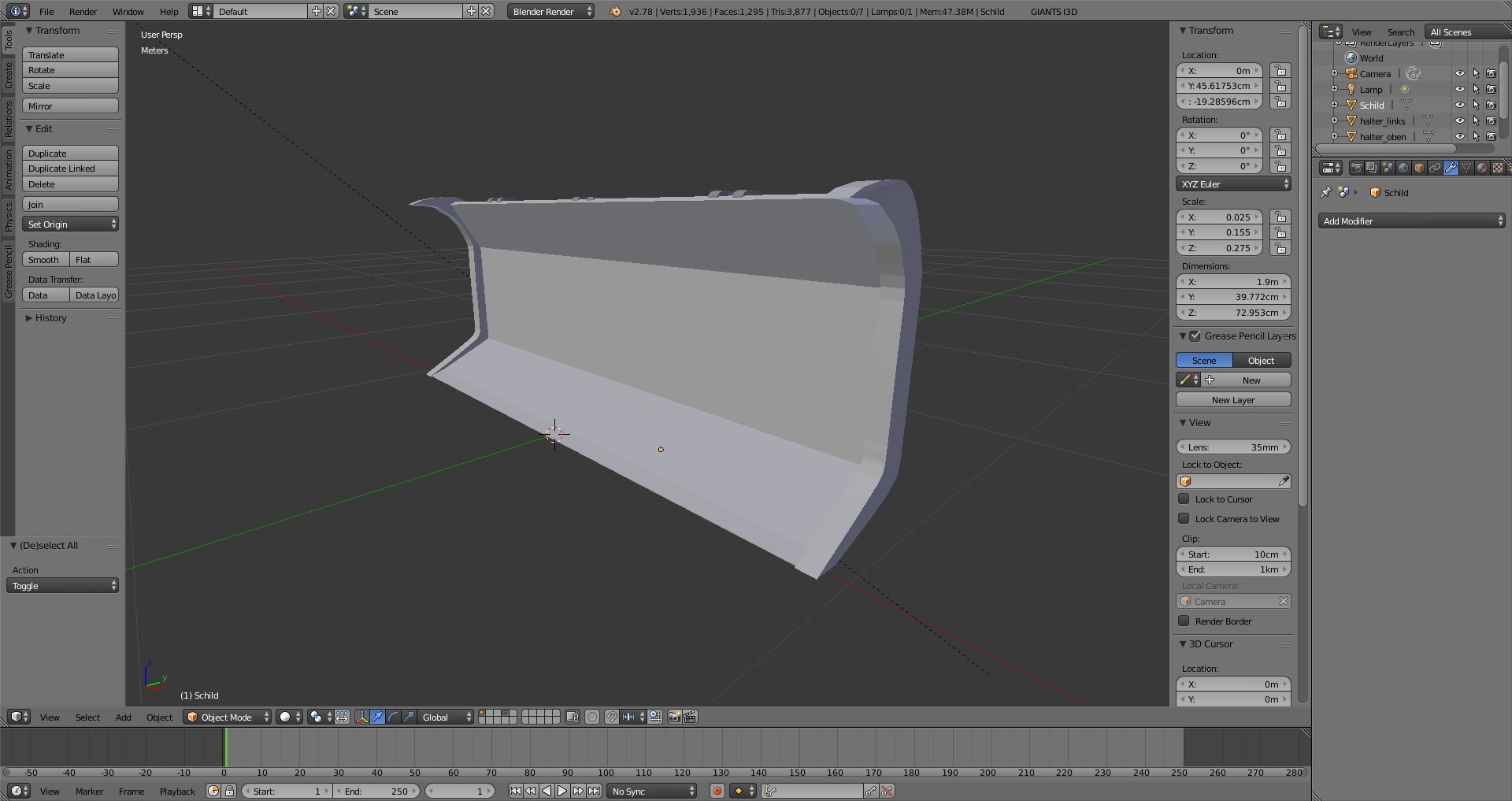This screenshot has width=1512, height=801.
Task: Open the Render menu in top bar
Action: pyautogui.click(x=83, y=12)
